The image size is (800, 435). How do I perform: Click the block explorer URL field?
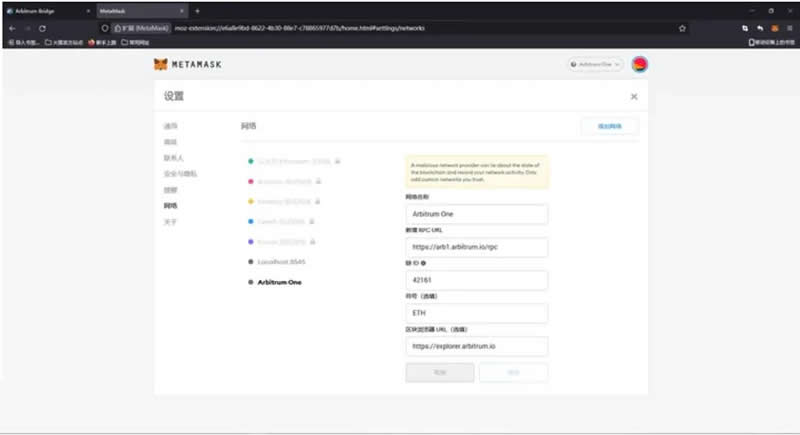(476, 346)
